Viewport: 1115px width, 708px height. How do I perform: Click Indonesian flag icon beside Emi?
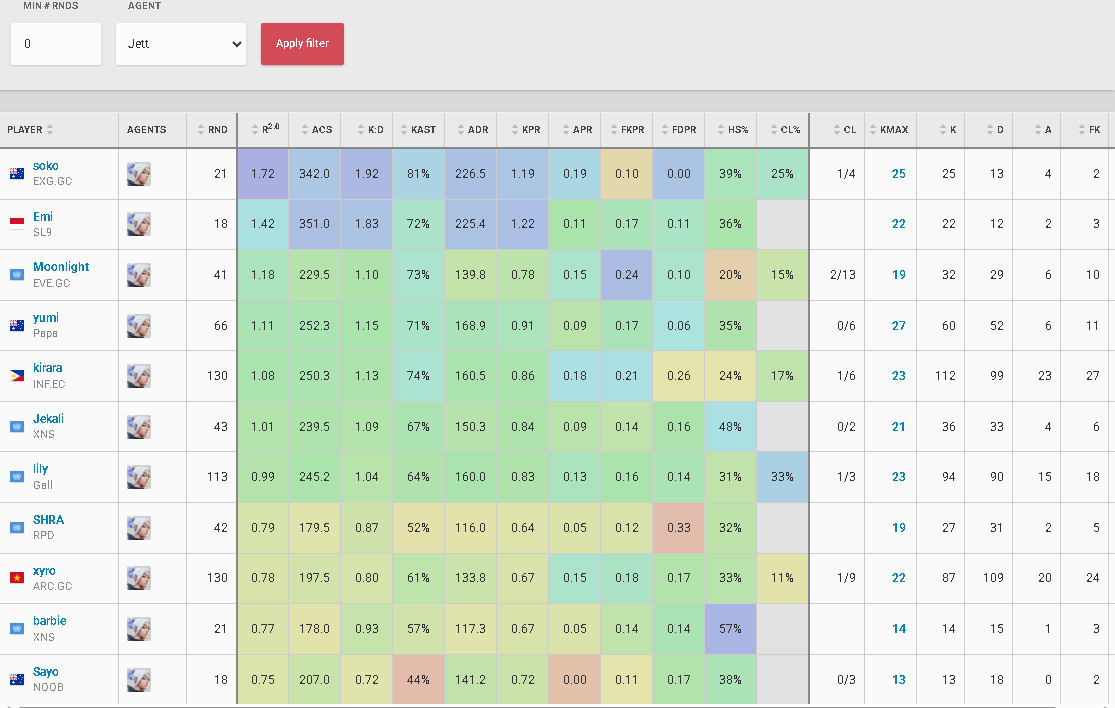pos(17,224)
